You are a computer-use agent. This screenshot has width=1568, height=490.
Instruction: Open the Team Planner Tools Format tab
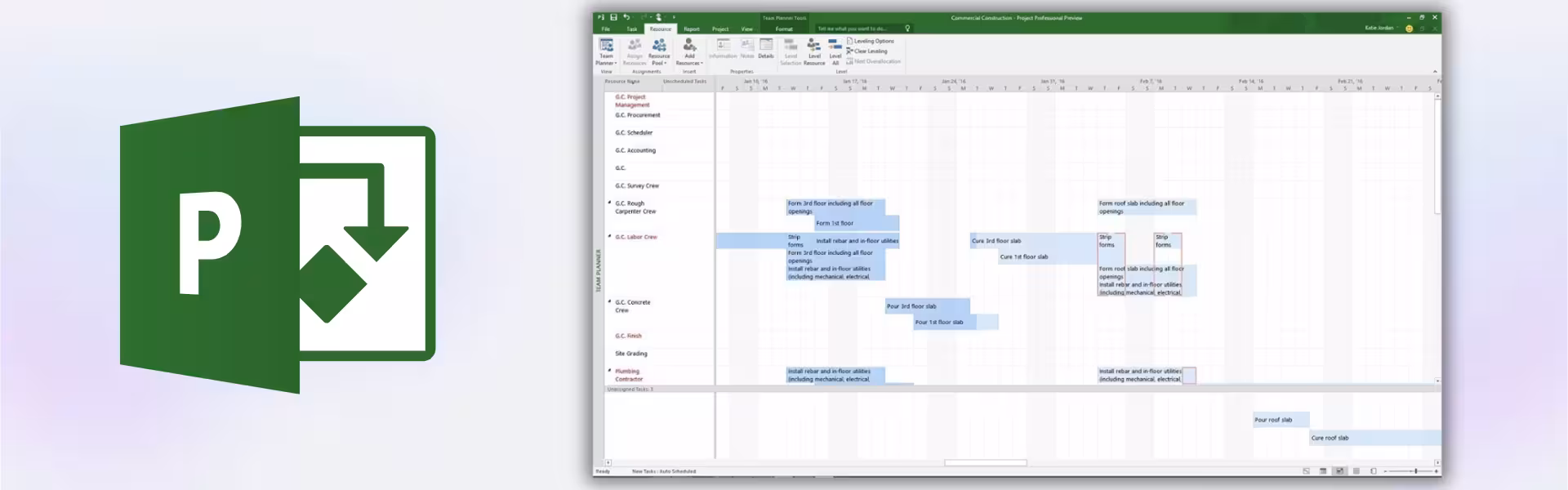point(784,29)
